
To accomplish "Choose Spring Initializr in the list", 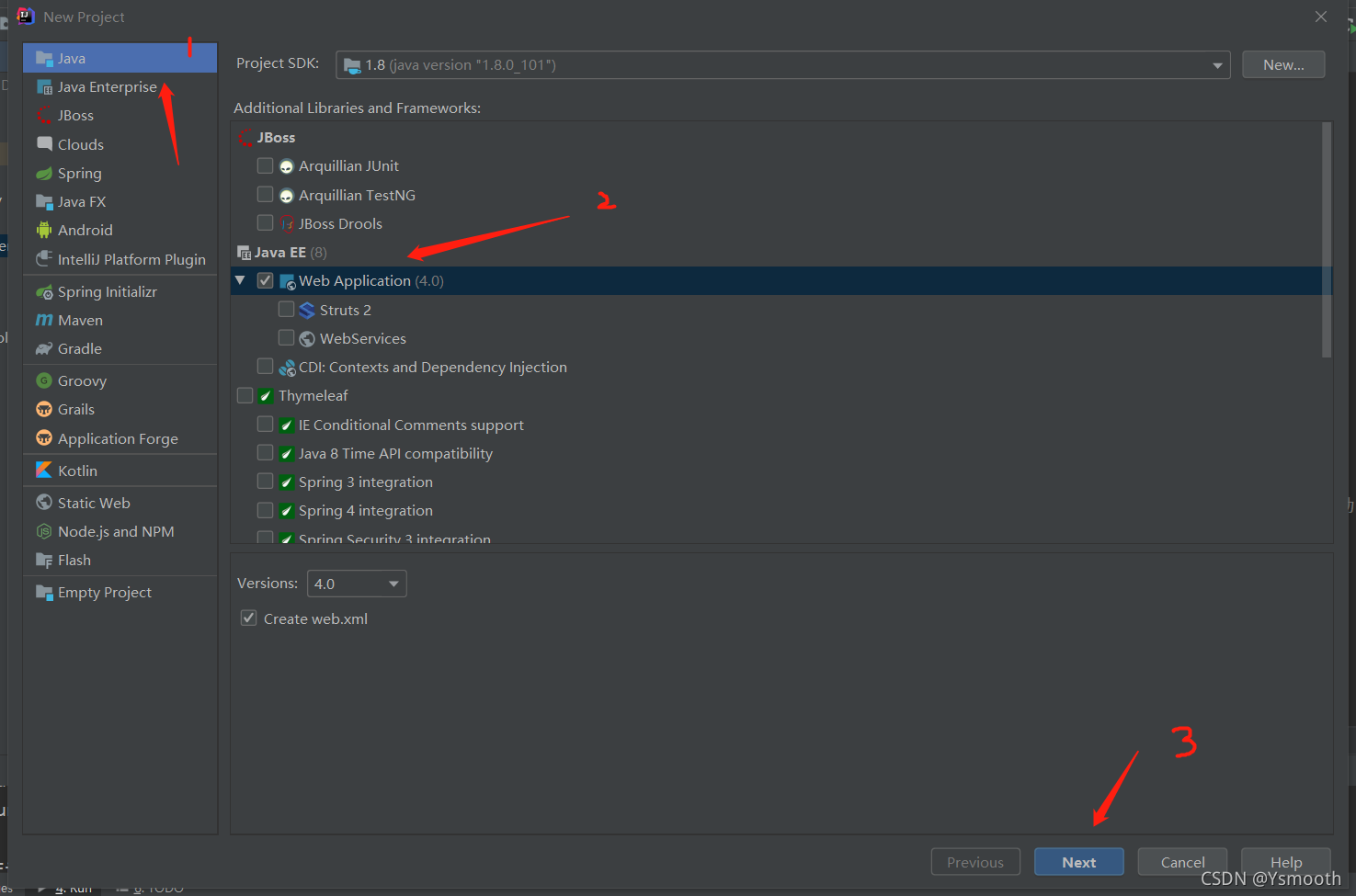I will point(120,292).
